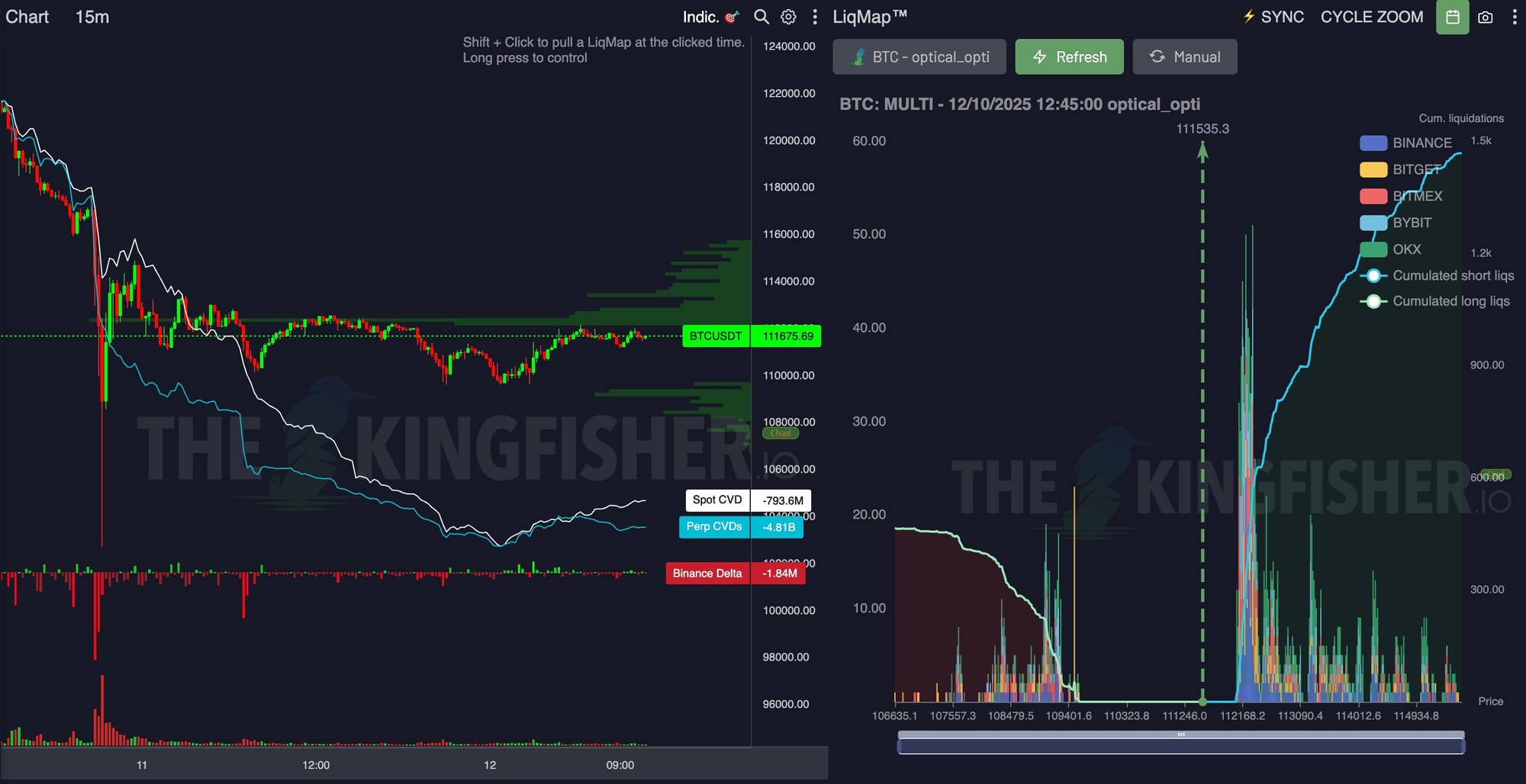Click the lightning SYNC icon
This screenshot has width=1526, height=784.
tap(1249, 17)
